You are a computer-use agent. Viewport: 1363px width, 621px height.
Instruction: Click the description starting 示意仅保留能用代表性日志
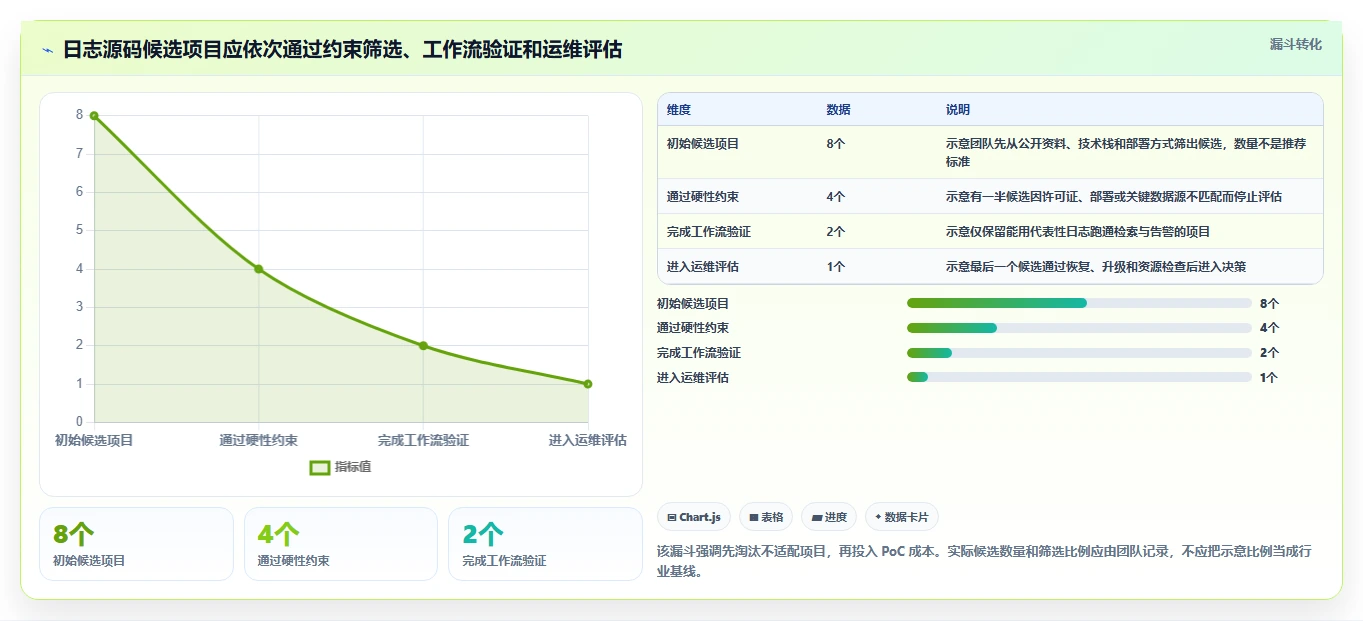point(1078,232)
